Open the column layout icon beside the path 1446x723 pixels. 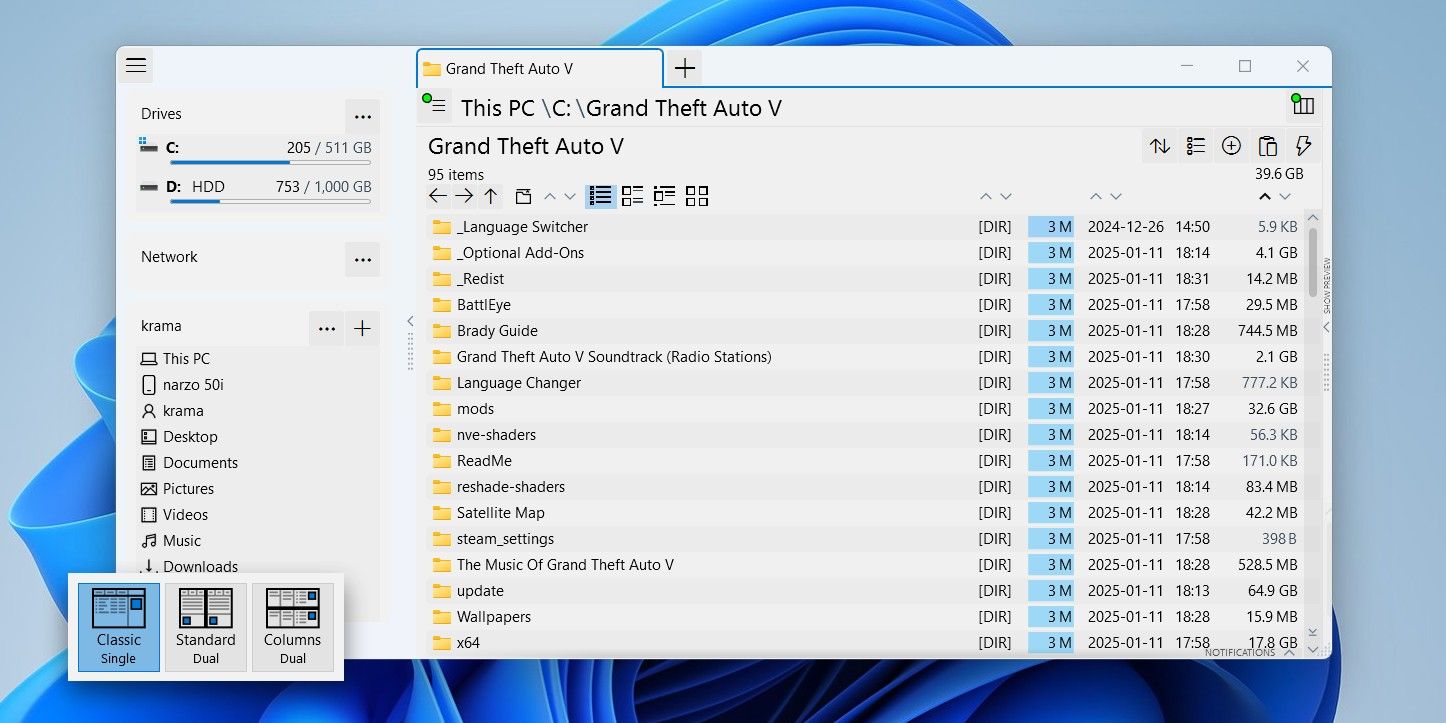tap(1303, 106)
